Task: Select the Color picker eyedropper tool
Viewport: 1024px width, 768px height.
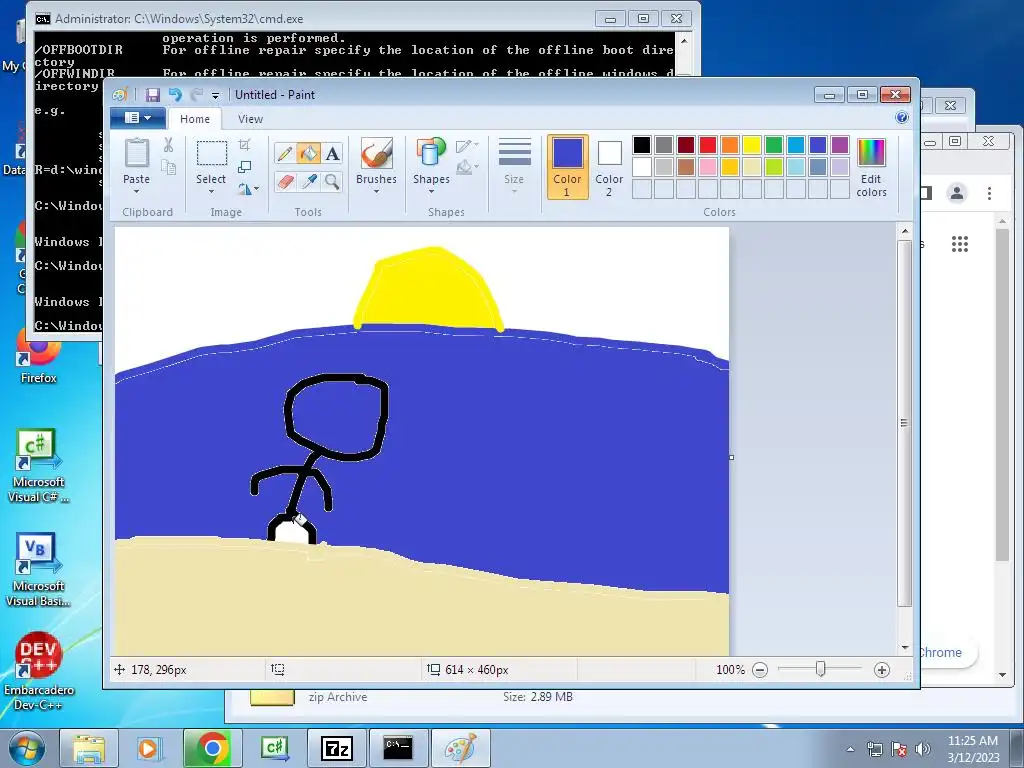Action: [x=308, y=181]
